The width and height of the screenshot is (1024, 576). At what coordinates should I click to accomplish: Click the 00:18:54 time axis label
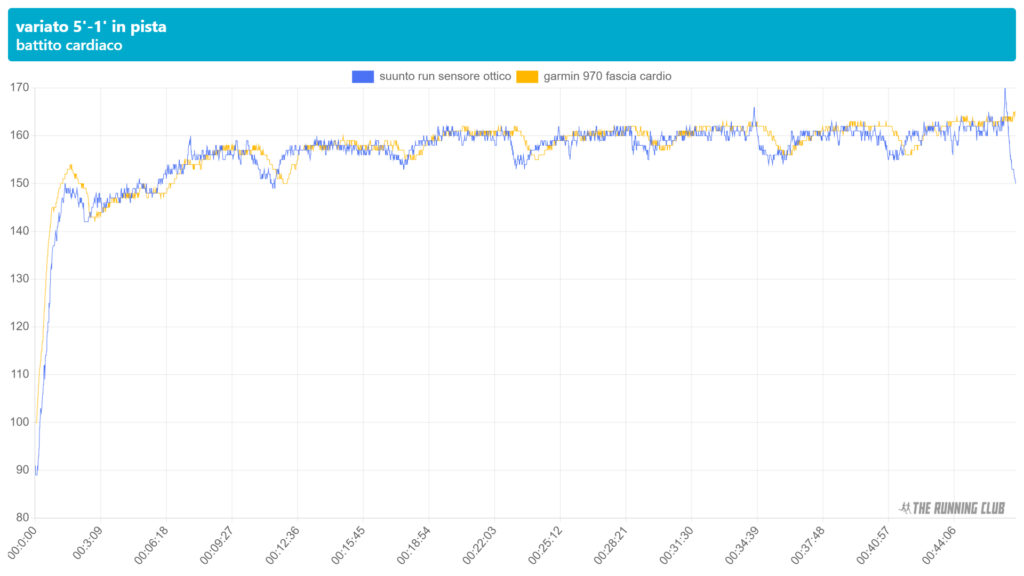[x=412, y=547]
